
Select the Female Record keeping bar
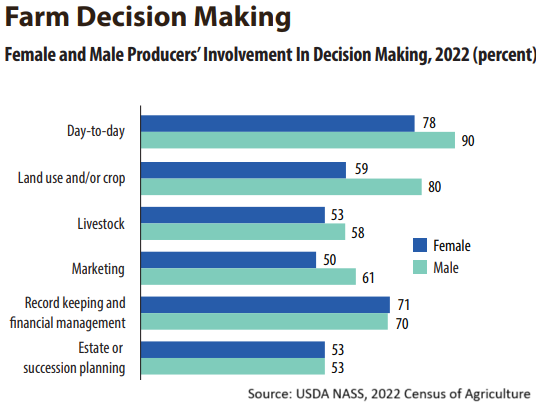(265, 305)
